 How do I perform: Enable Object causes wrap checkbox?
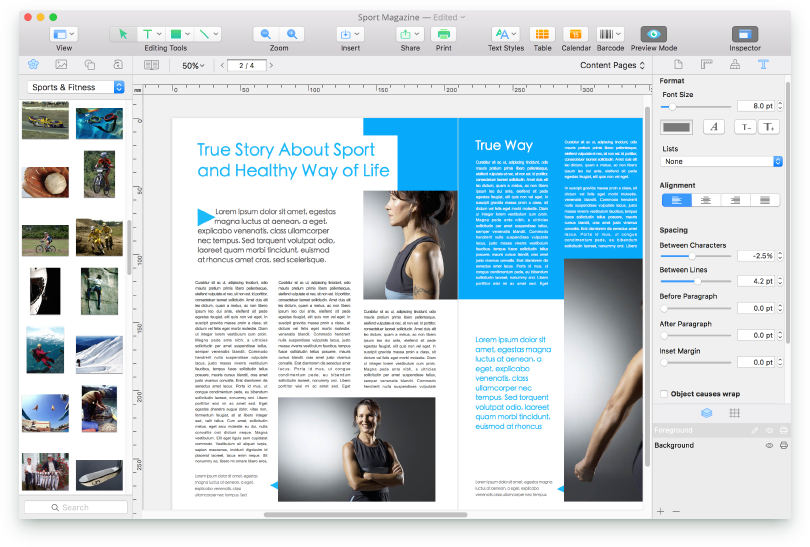[665, 394]
